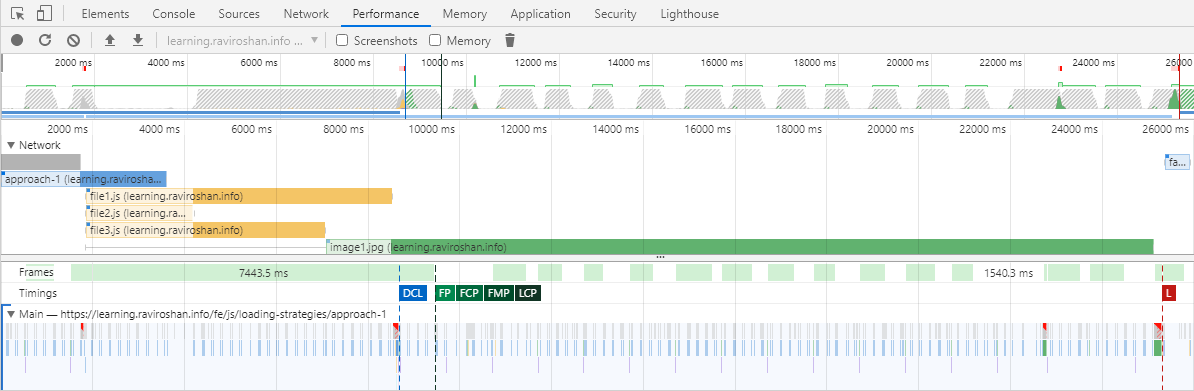The width and height of the screenshot is (1194, 391).
Task: Open the Lighthouse tab
Action: [690, 14]
